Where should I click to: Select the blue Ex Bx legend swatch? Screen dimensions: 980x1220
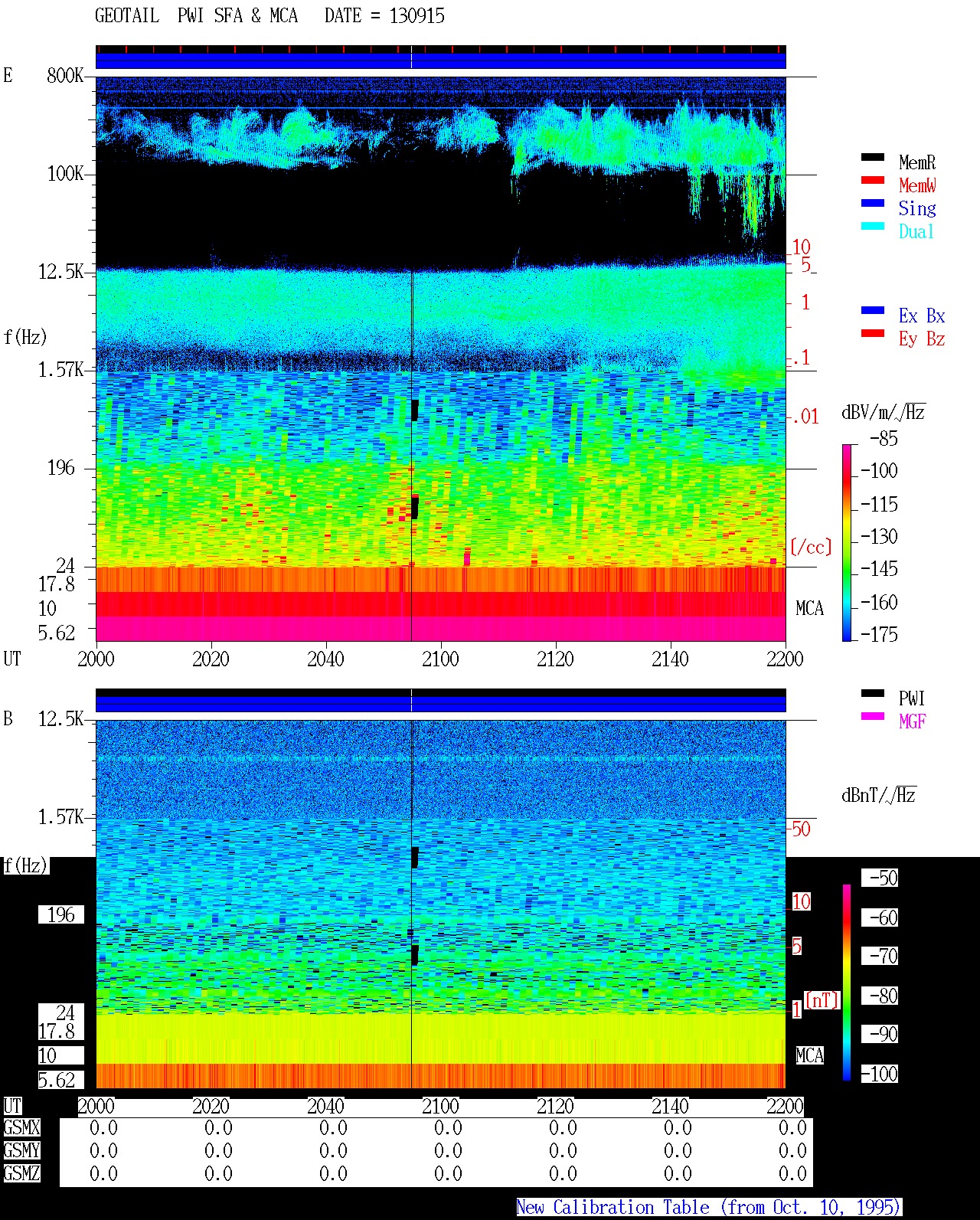[873, 311]
